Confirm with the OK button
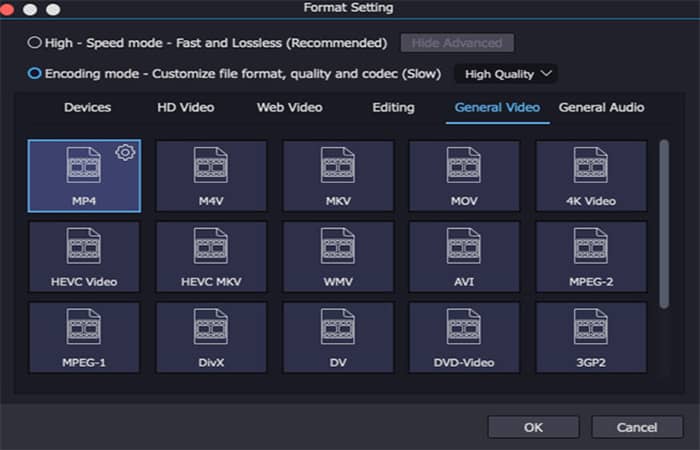Screen dimensions: 700x450 [533, 427]
